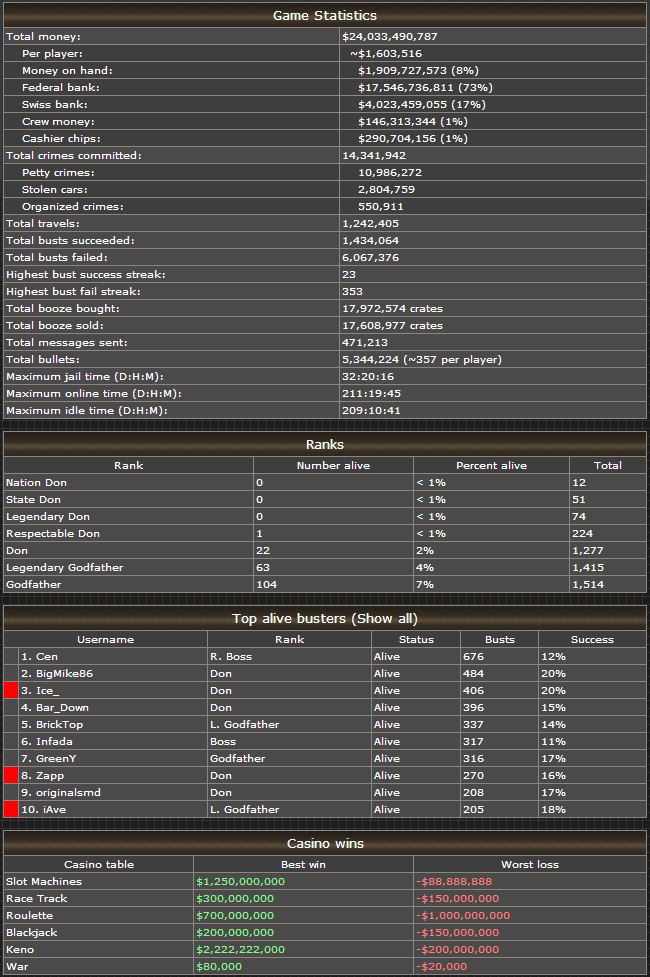Select total booze bought 17,972,574 crates
Screen dimensions: 650x977
[x=393, y=308]
